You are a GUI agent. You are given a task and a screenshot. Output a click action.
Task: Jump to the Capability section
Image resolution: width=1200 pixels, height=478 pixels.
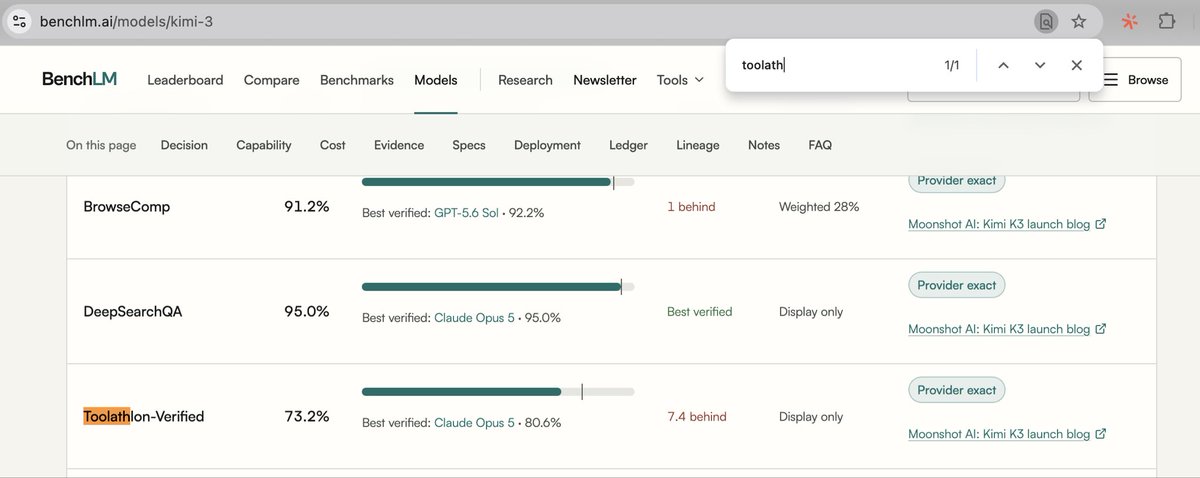click(264, 145)
